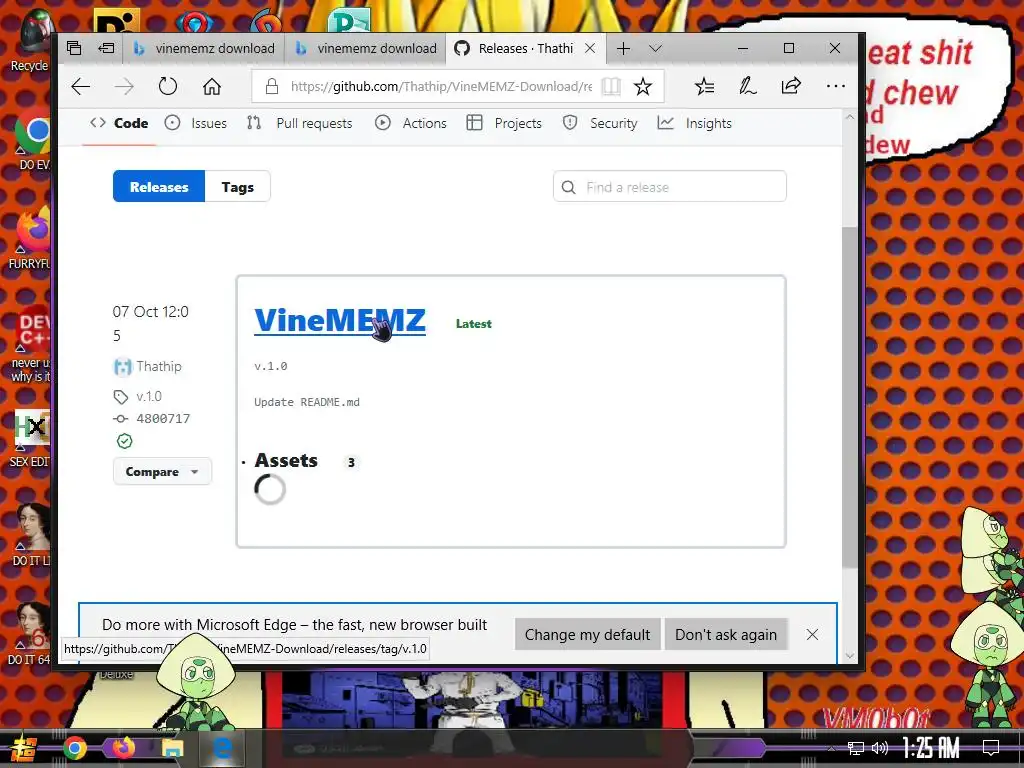This screenshot has height=768, width=1024.
Task: Open File Explorer from the taskbar
Action: 172,748
